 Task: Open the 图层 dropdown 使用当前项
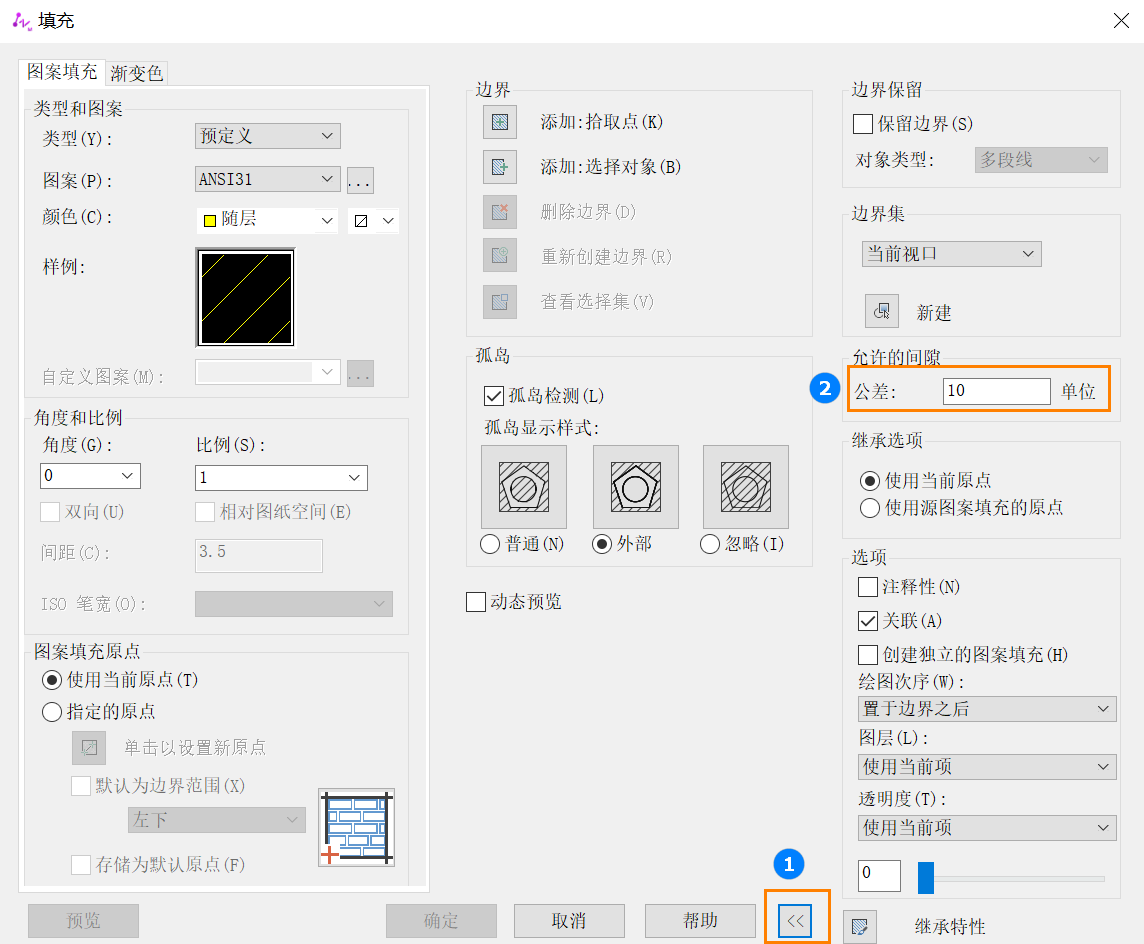(987, 767)
